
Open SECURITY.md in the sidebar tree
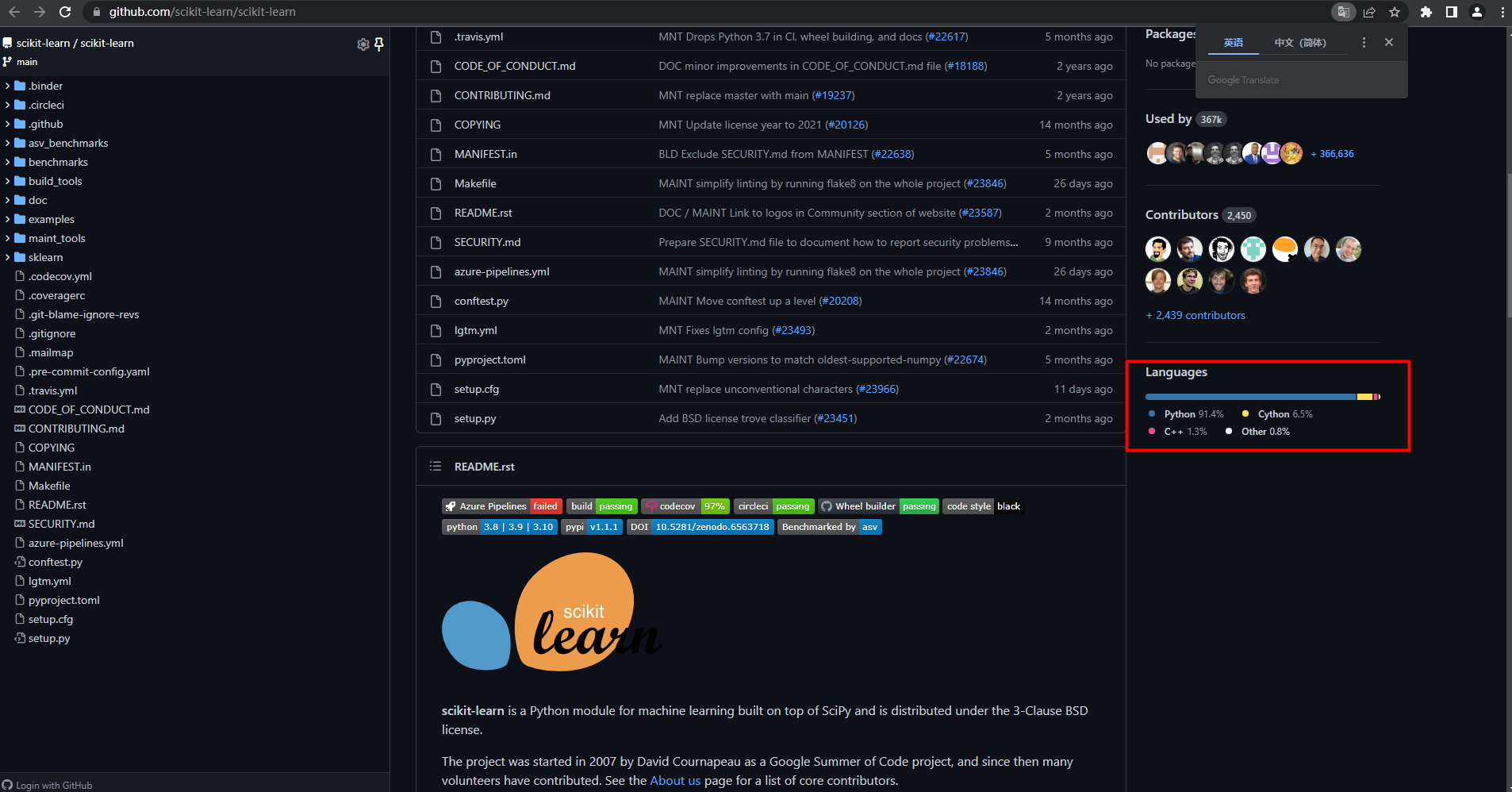click(x=61, y=524)
